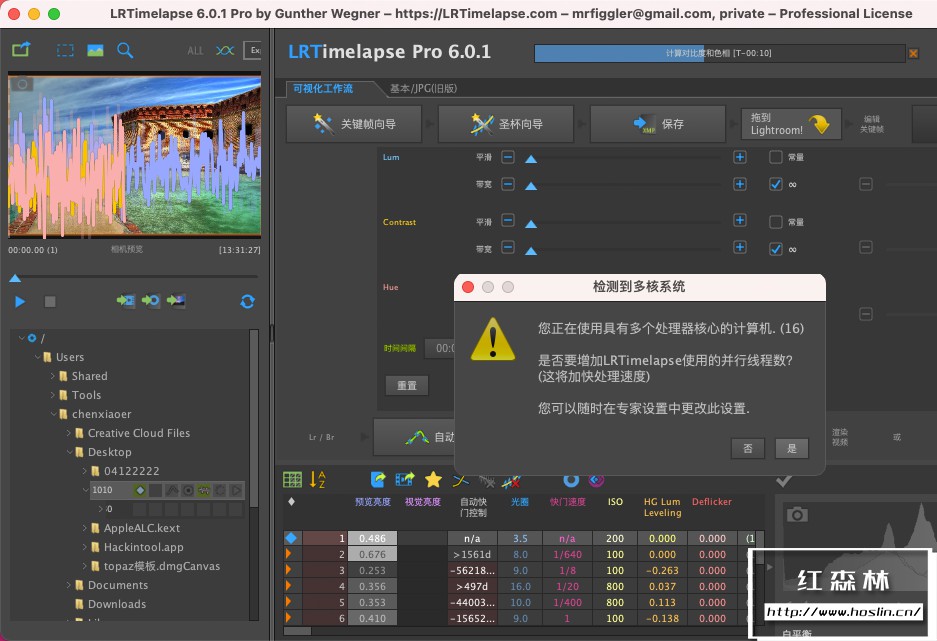Image resolution: width=937 pixels, height=641 pixels.
Task: Click the 拖到 Lightroom! button
Action: tap(791, 124)
